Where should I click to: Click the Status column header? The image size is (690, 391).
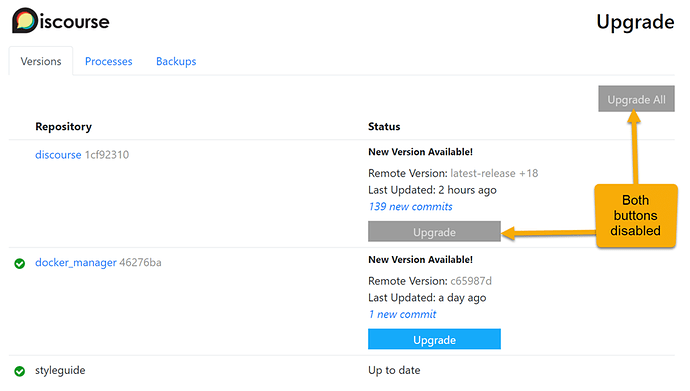click(x=384, y=127)
